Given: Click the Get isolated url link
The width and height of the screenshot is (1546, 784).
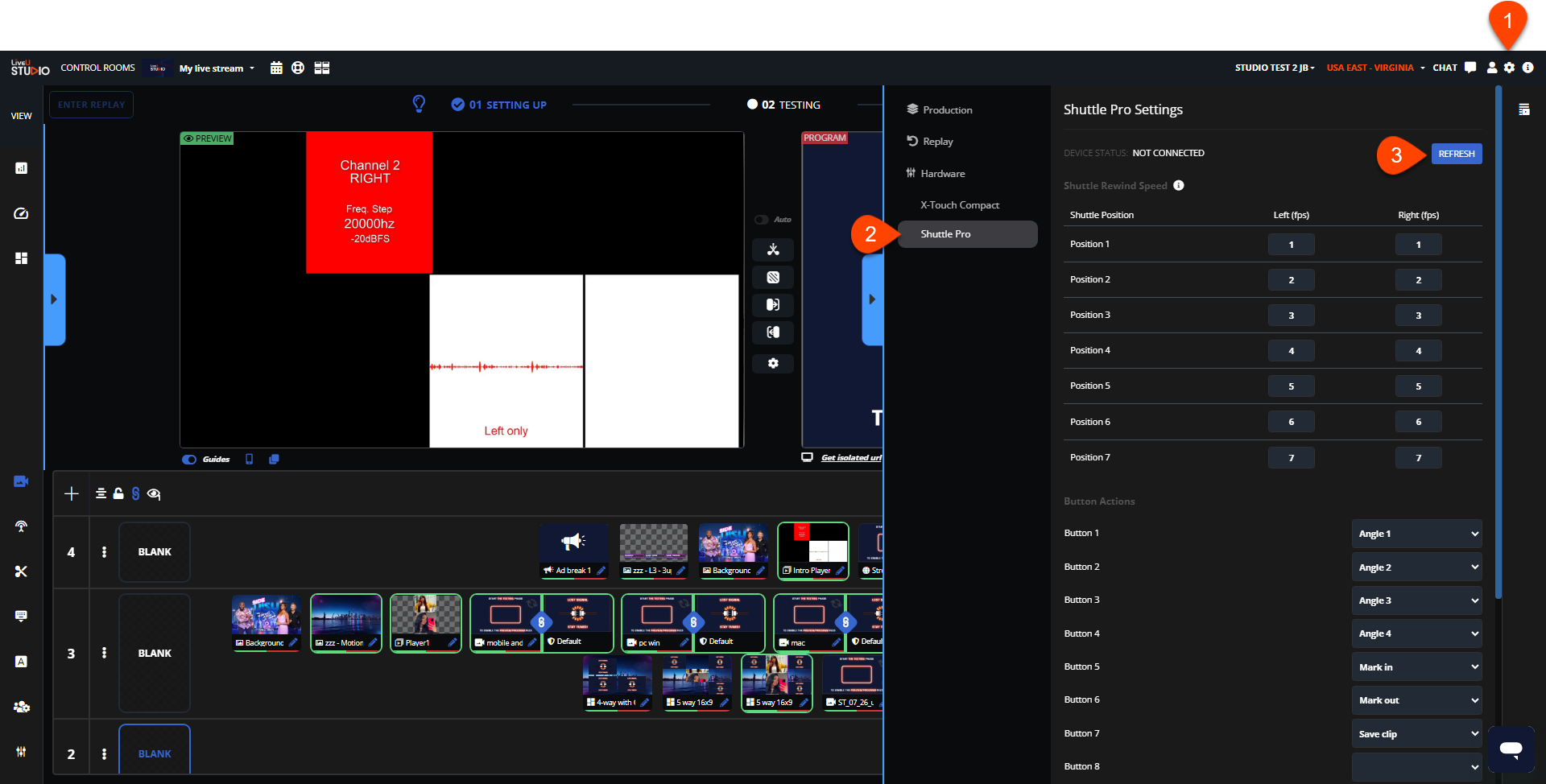Looking at the screenshot, I should tap(850, 458).
